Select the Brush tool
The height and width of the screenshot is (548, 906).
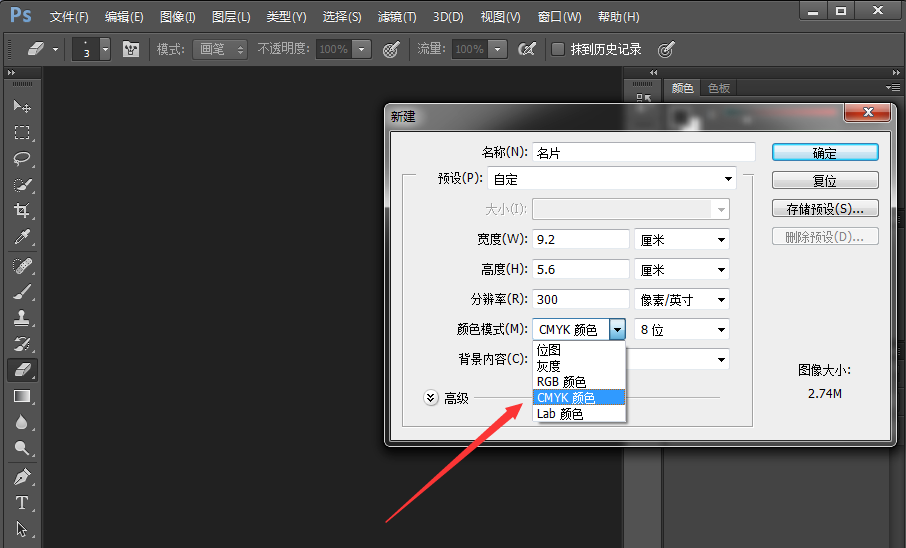pos(22,292)
